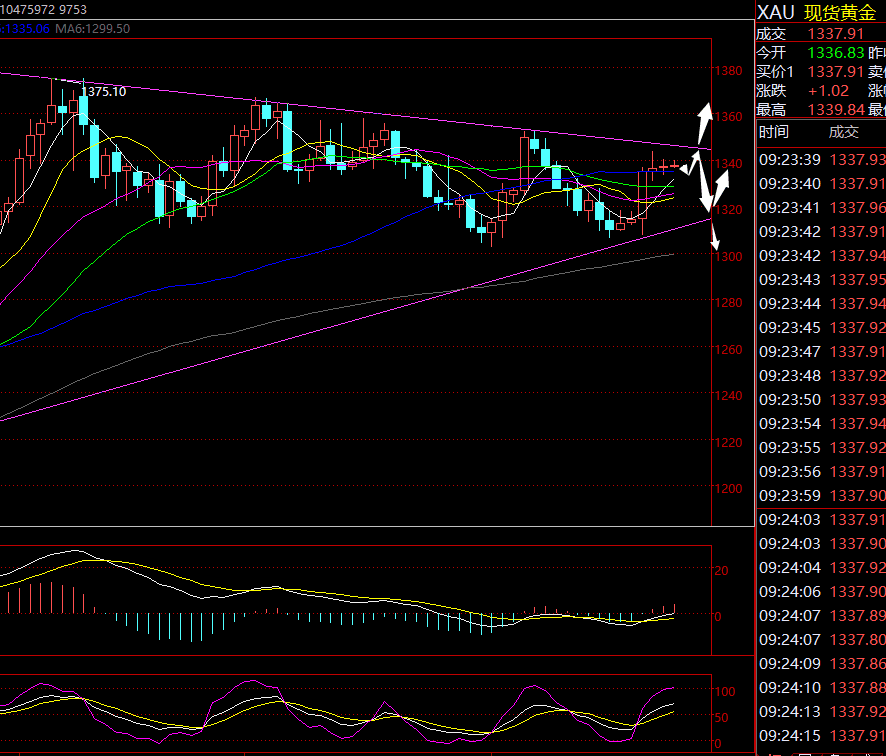Viewport: 886px width, 756px height.
Task: Select the 09:24:13 tick row
Action: tap(822, 711)
